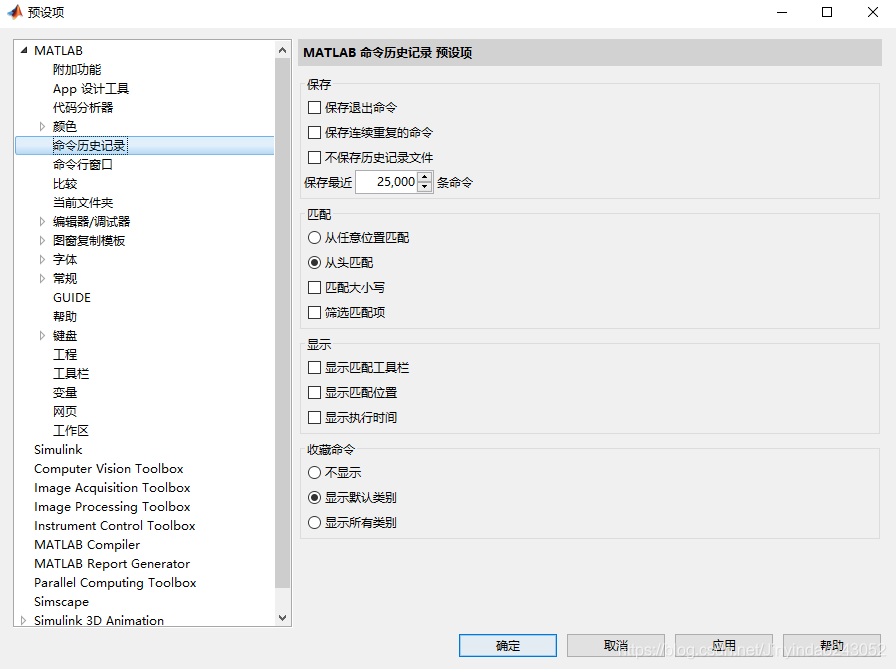The height and width of the screenshot is (669, 896).
Task: Open MATLAB Compiler preferences
Action: tap(87, 544)
